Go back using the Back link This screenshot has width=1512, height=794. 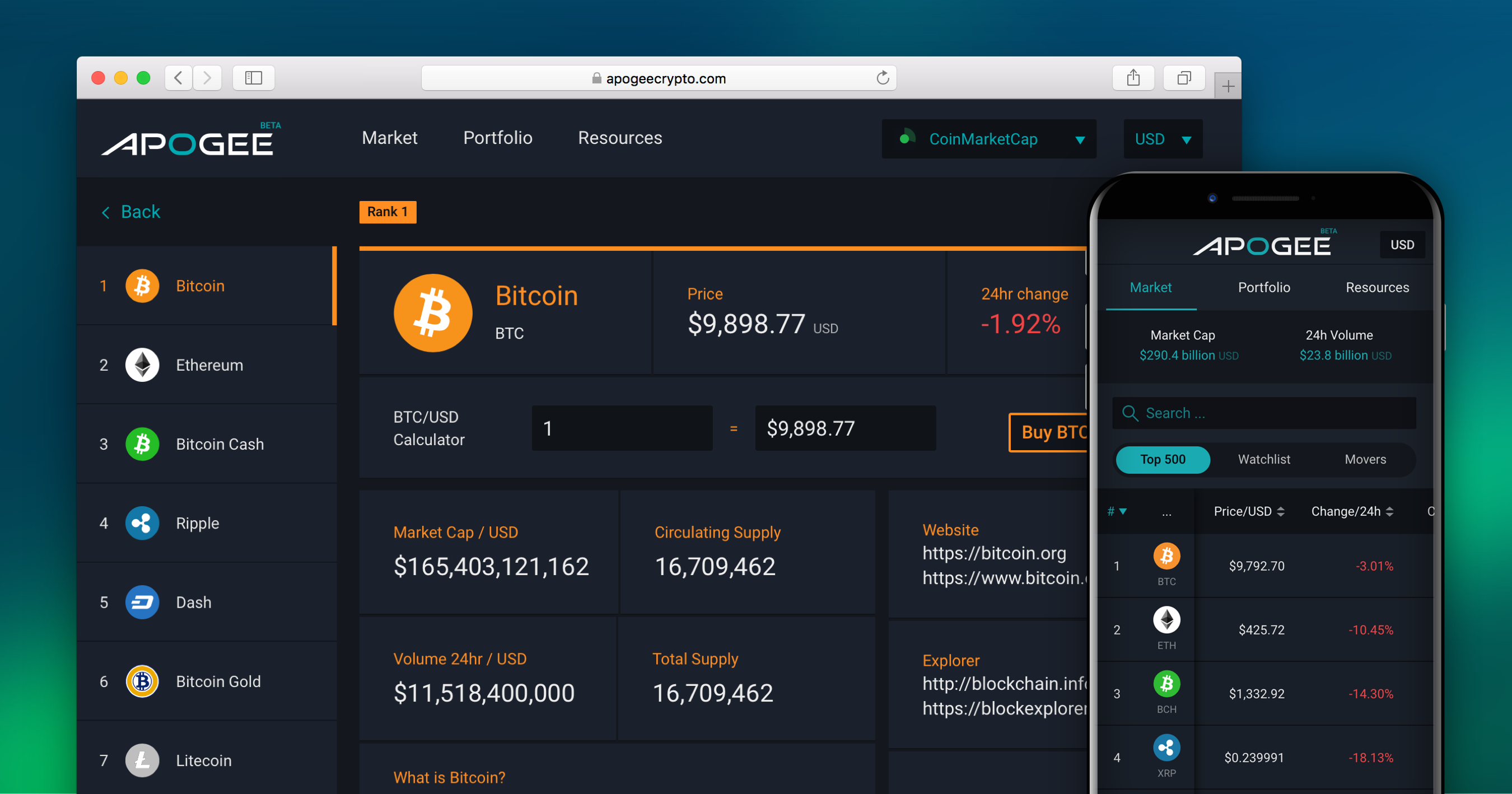pyautogui.click(x=131, y=212)
